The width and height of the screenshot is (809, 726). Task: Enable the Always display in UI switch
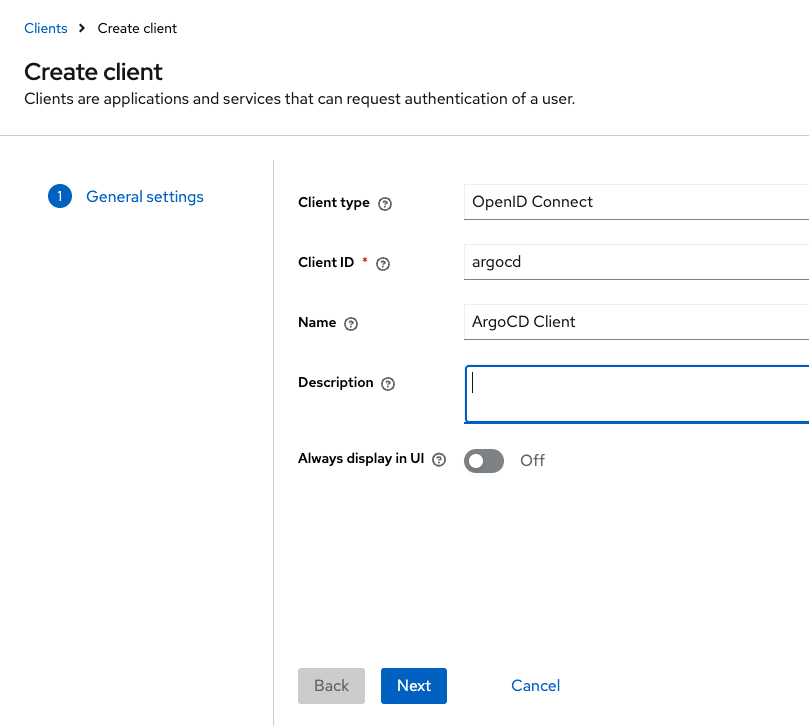click(484, 460)
